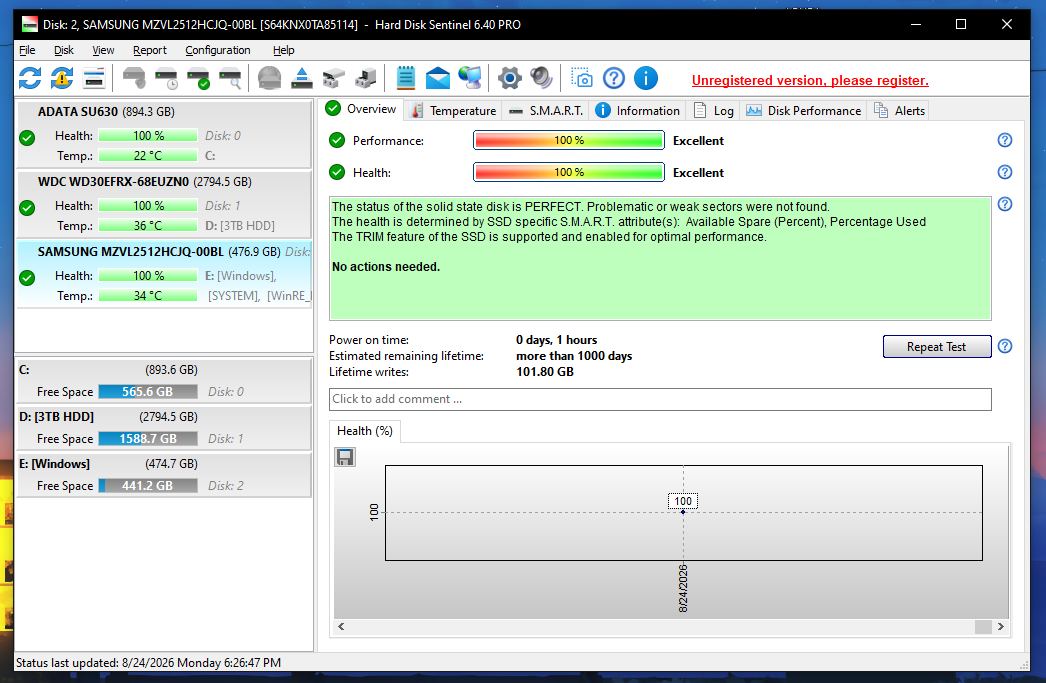Image resolution: width=1046 pixels, height=683 pixels.
Task: Click the C: free space 565.6 GB bar
Action: tap(148, 392)
